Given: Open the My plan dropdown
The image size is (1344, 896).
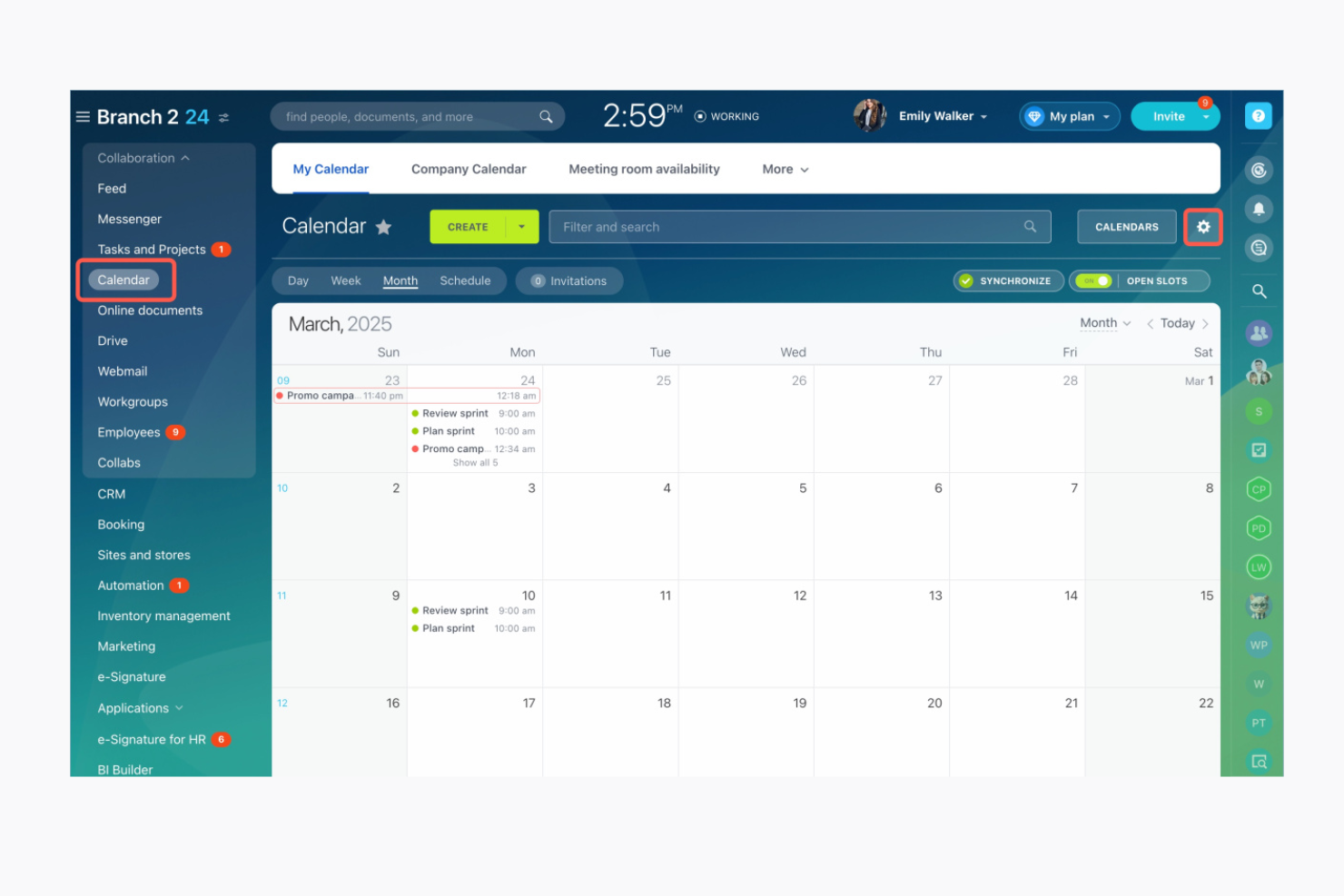Looking at the screenshot, I should point(1070,116).
